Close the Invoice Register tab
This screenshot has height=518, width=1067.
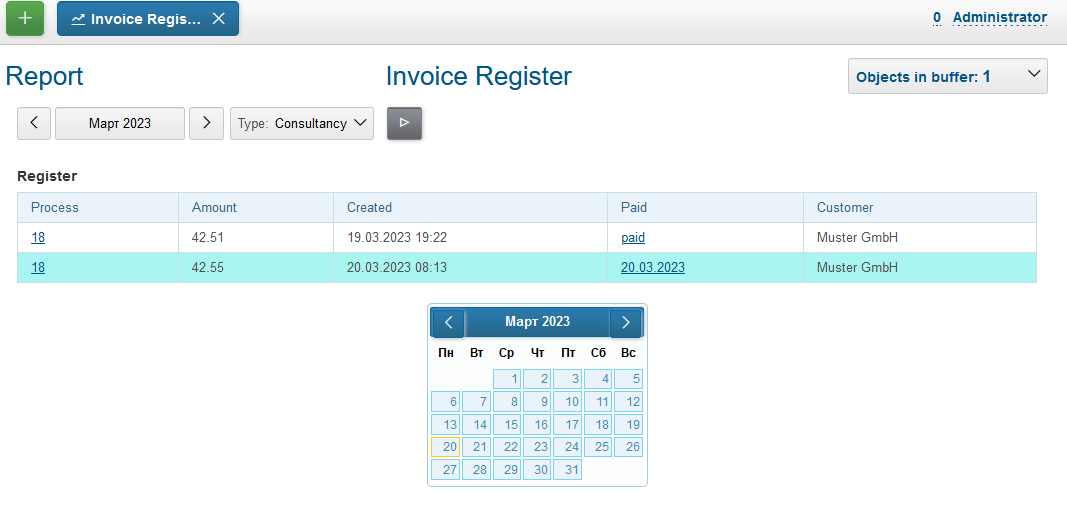tap(219, 19)
